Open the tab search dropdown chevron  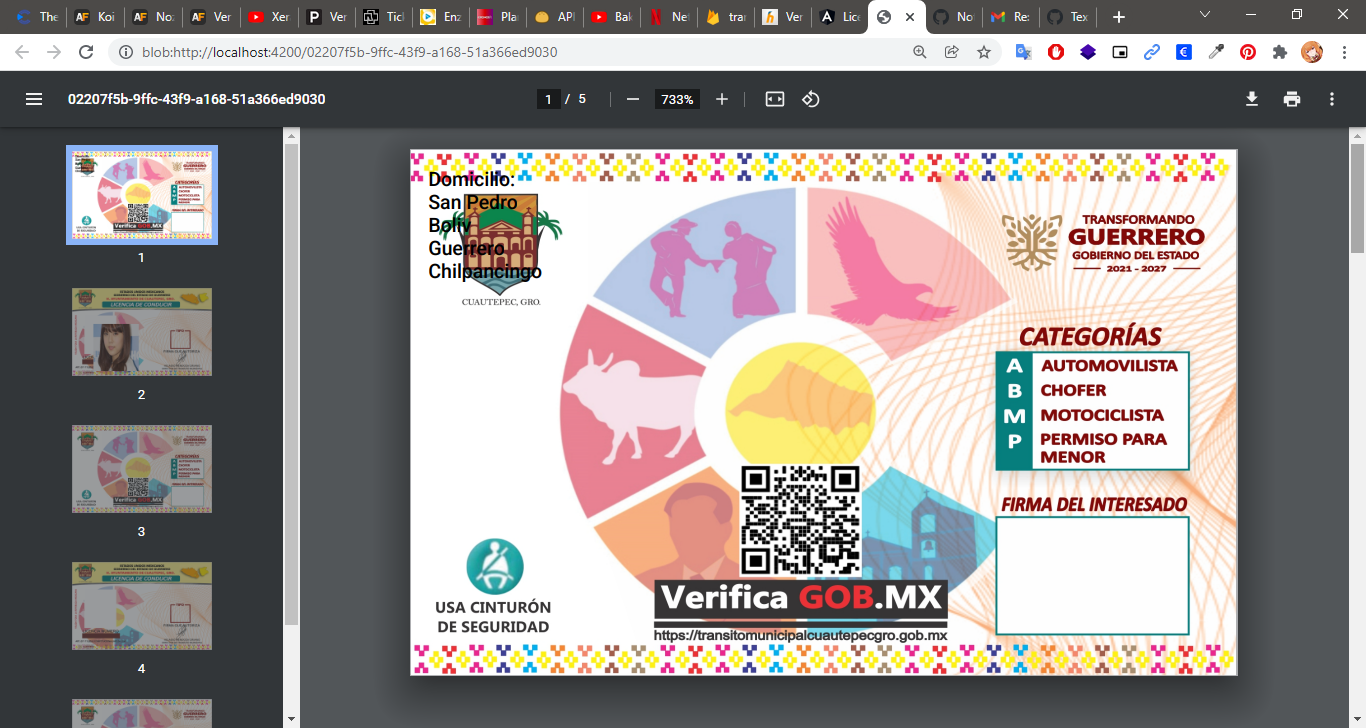point(1205,15)
